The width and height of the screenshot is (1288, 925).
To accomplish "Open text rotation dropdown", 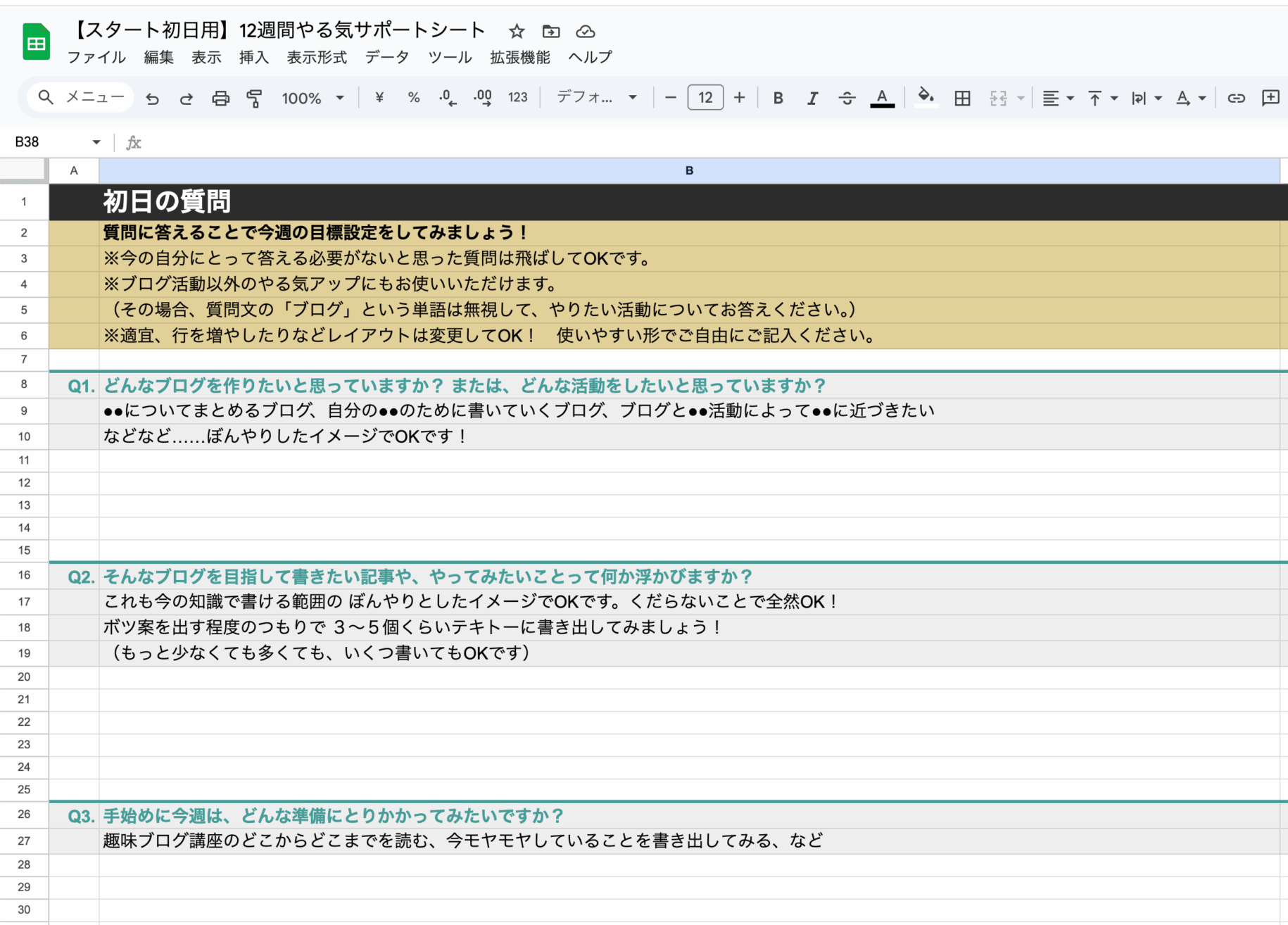I will [1190, 98].
